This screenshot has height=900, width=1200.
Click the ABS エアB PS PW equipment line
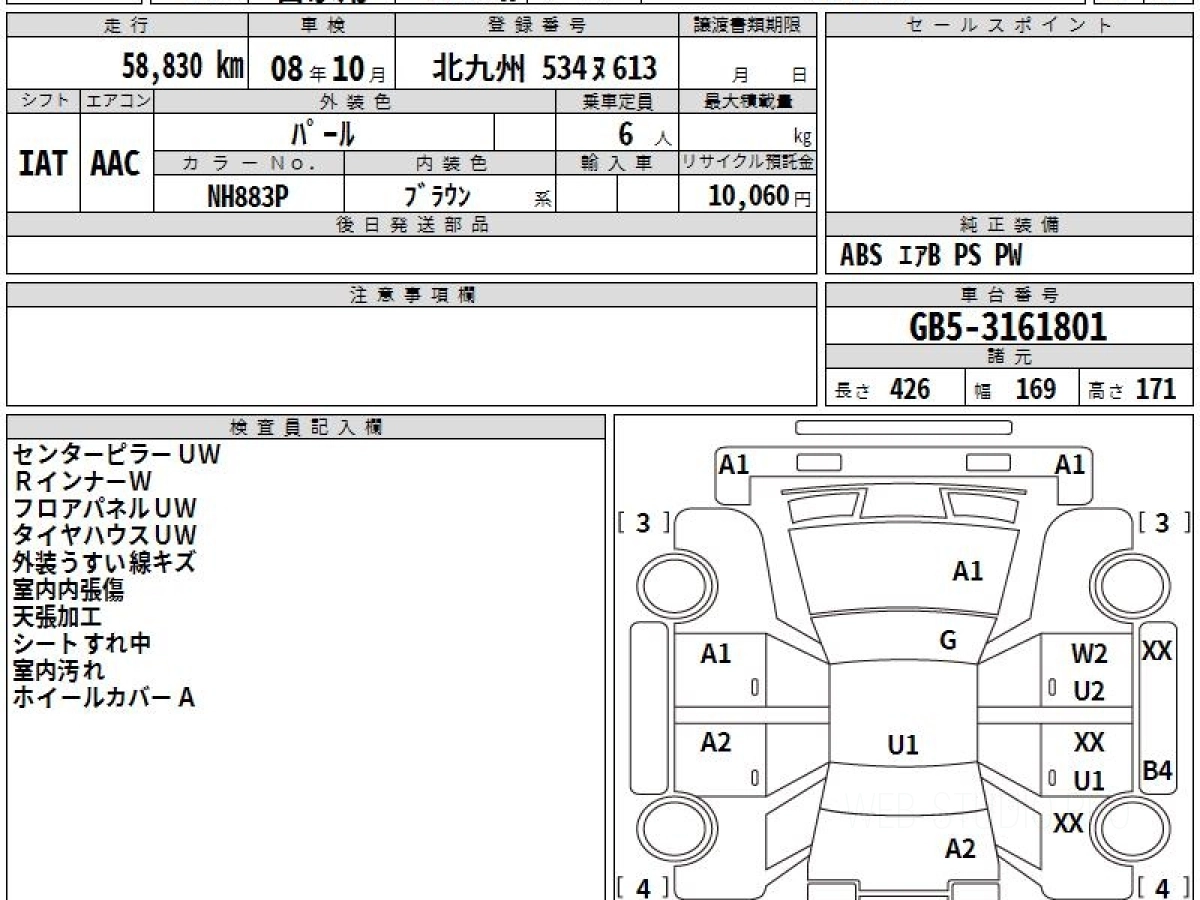(931, 257)
